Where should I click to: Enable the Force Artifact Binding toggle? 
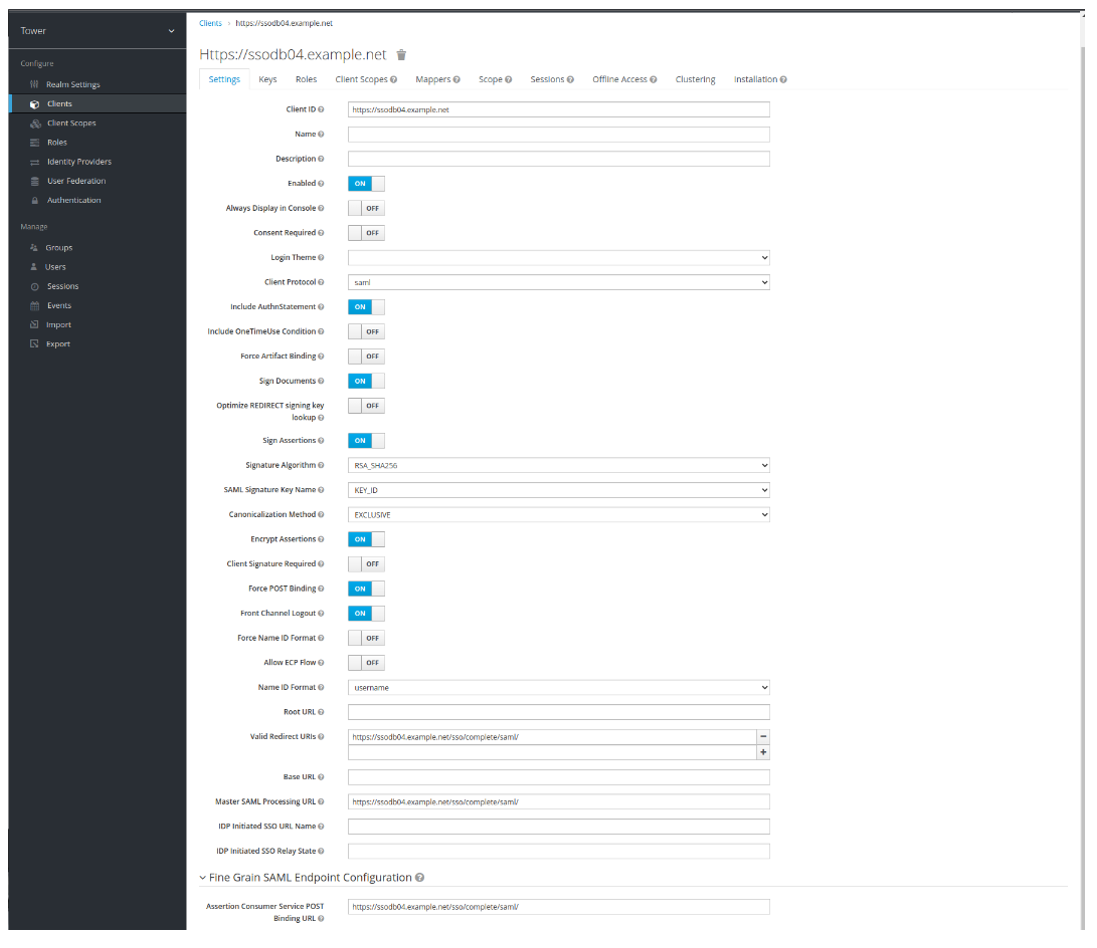tap(366, 356)
